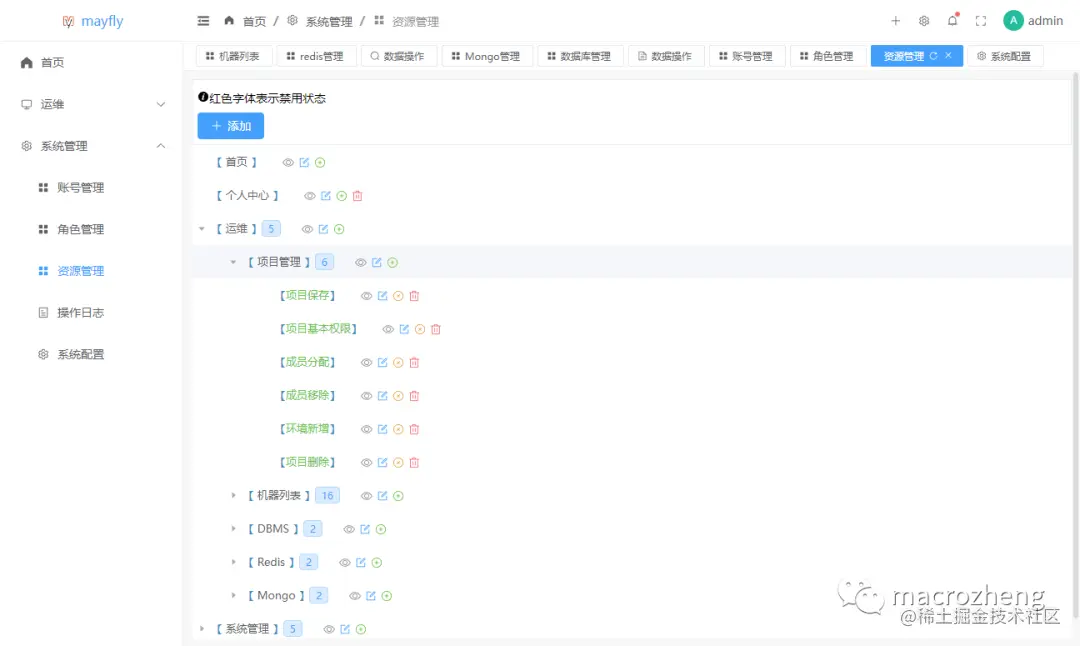Open 角色管理 in the sidebar
Viewport: 1080px width, 646px height.
pyautogui.click(x=81, y=229)
